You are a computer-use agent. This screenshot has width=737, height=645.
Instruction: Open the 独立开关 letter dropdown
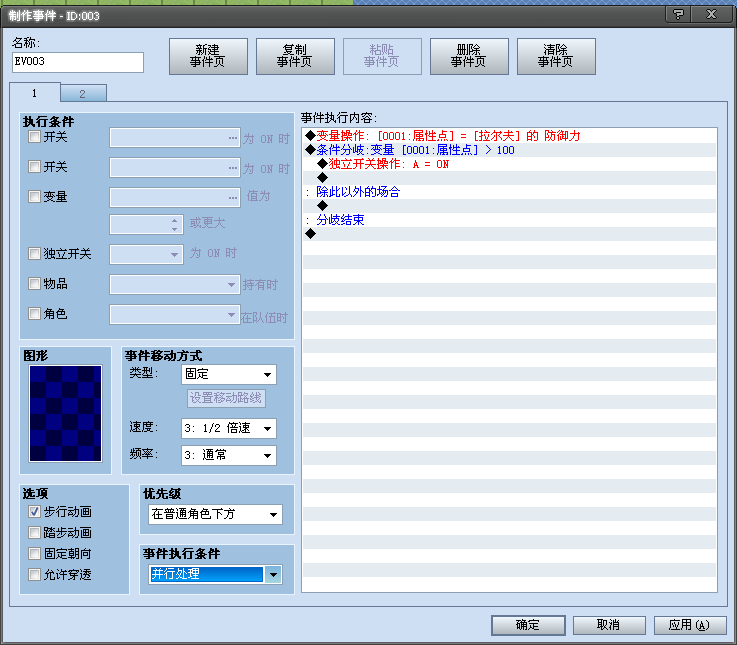(146, 254)
